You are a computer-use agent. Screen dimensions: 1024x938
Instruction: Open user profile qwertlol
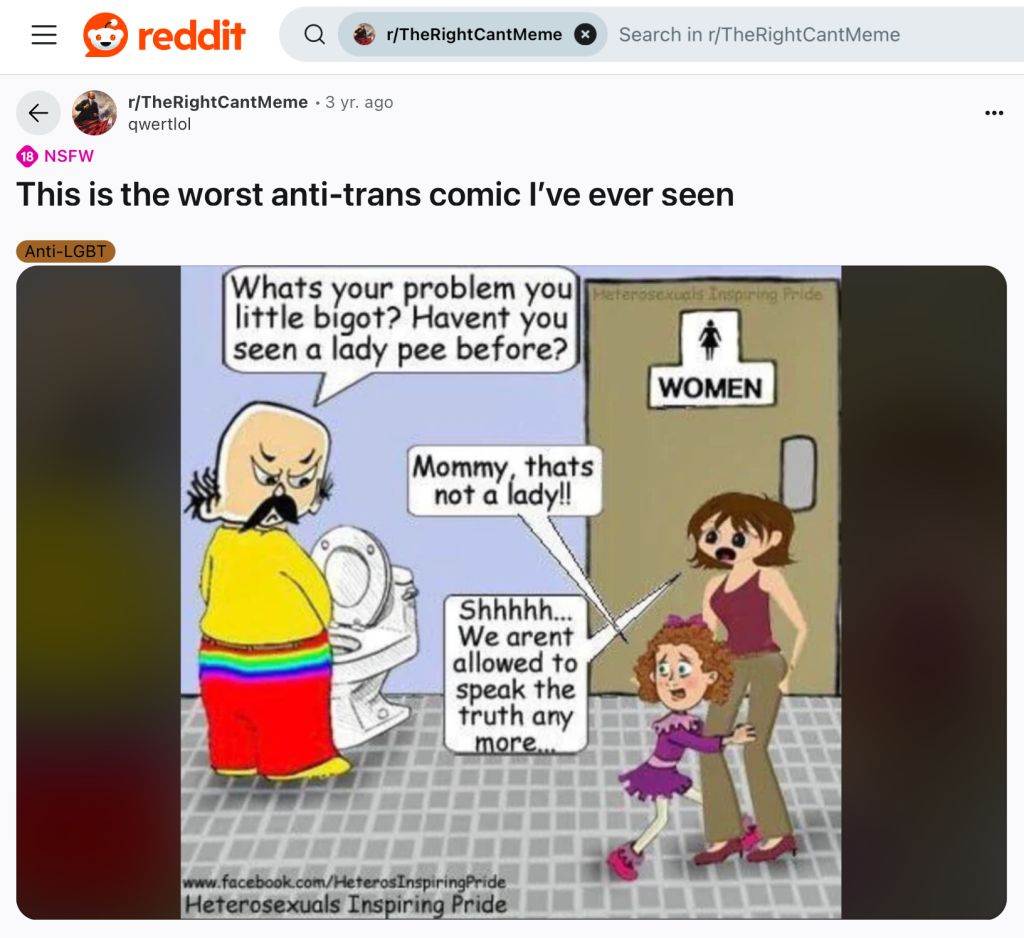tap(159, 124)
